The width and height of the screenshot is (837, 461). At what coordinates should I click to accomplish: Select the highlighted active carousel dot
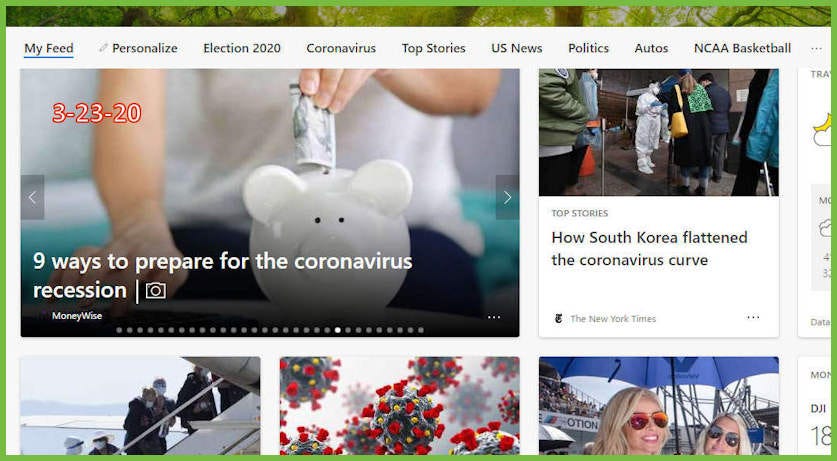338,330
